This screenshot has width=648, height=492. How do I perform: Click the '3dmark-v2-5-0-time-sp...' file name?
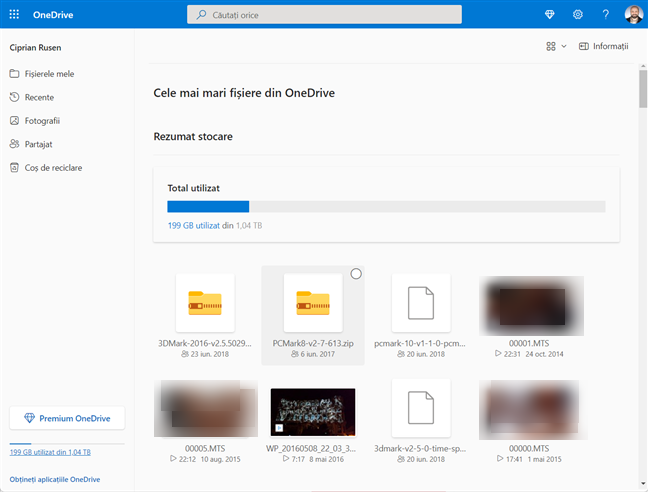(x=420, y=448)
